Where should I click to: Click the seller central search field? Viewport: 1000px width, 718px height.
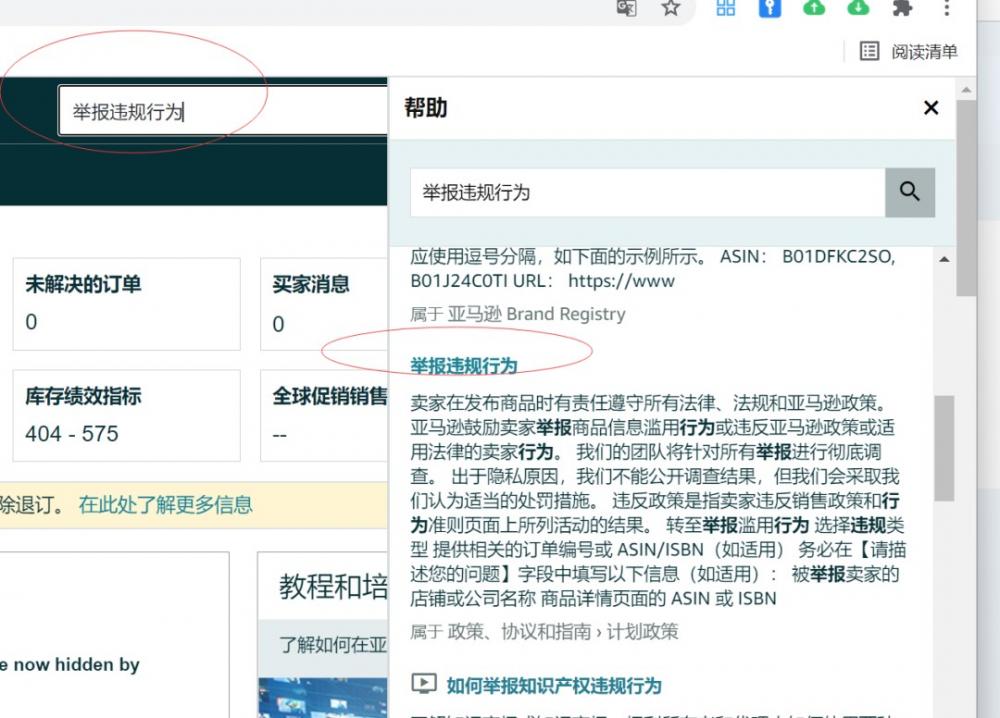223,111
